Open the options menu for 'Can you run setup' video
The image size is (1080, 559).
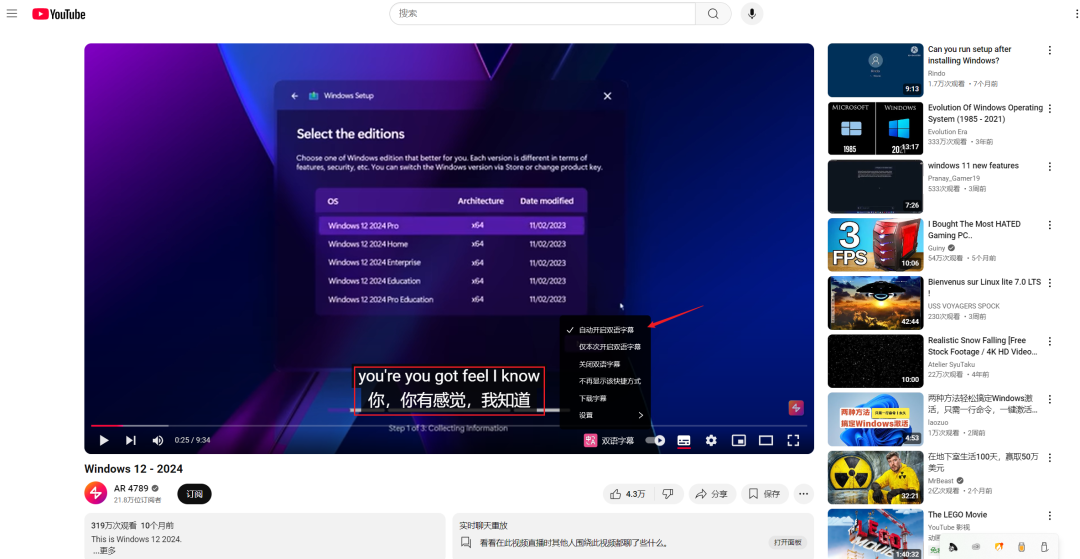coord(1050,50)
